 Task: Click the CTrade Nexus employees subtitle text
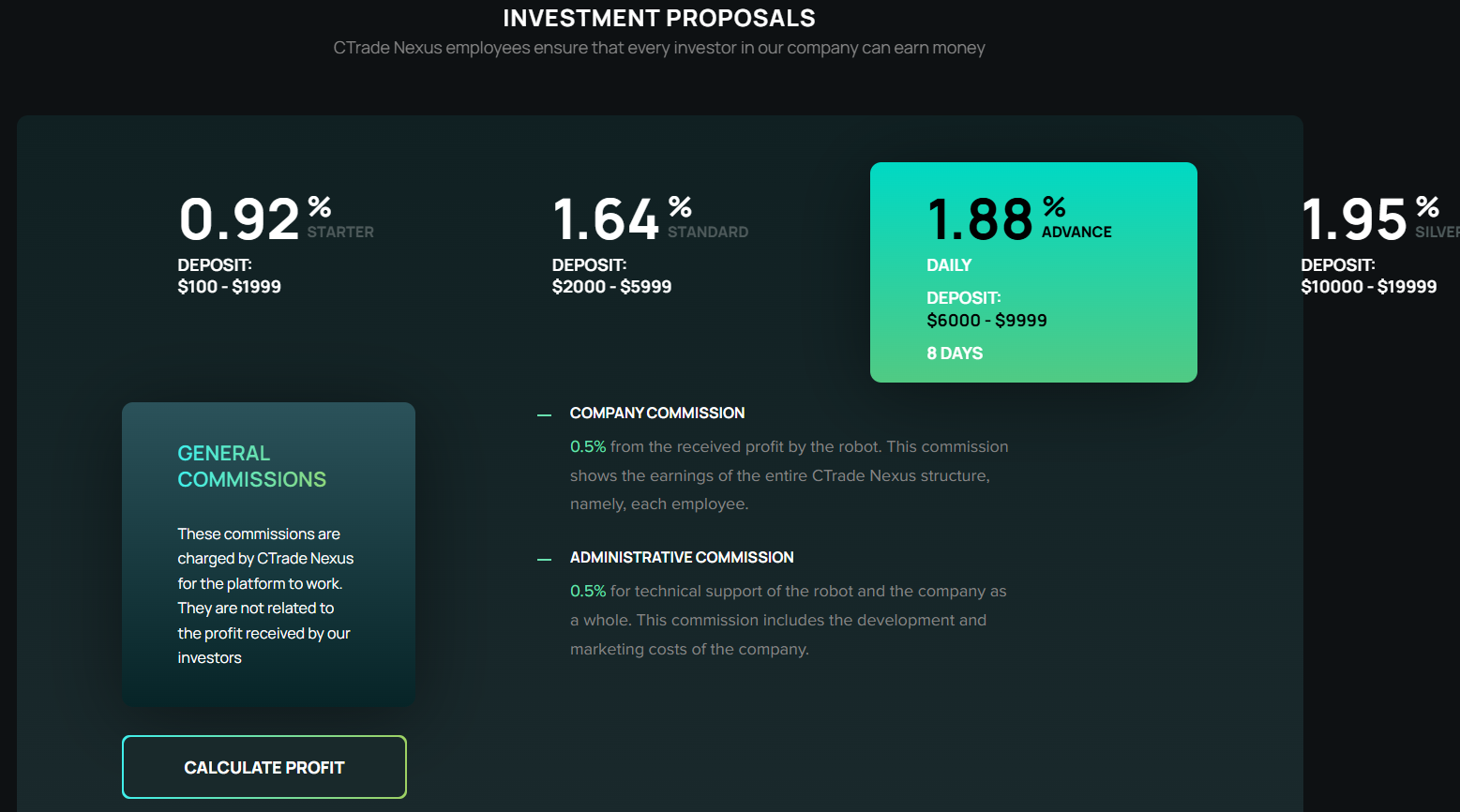658,48
